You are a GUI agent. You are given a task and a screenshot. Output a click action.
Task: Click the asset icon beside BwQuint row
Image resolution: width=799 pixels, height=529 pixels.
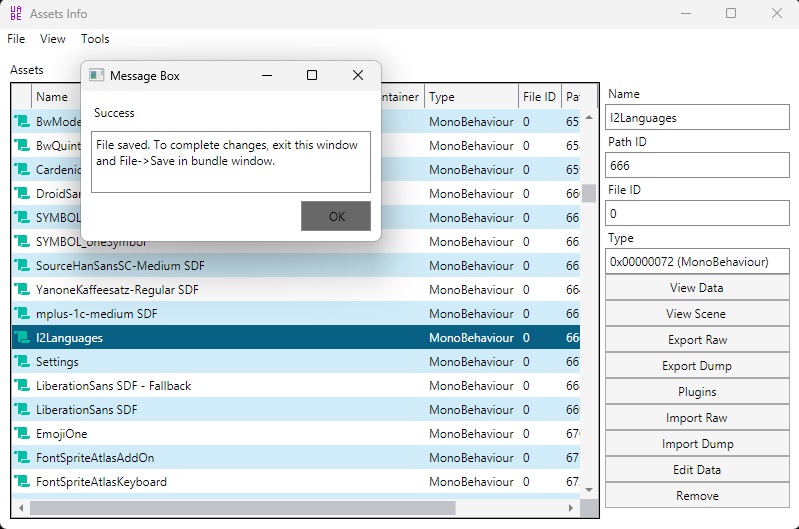22,145
